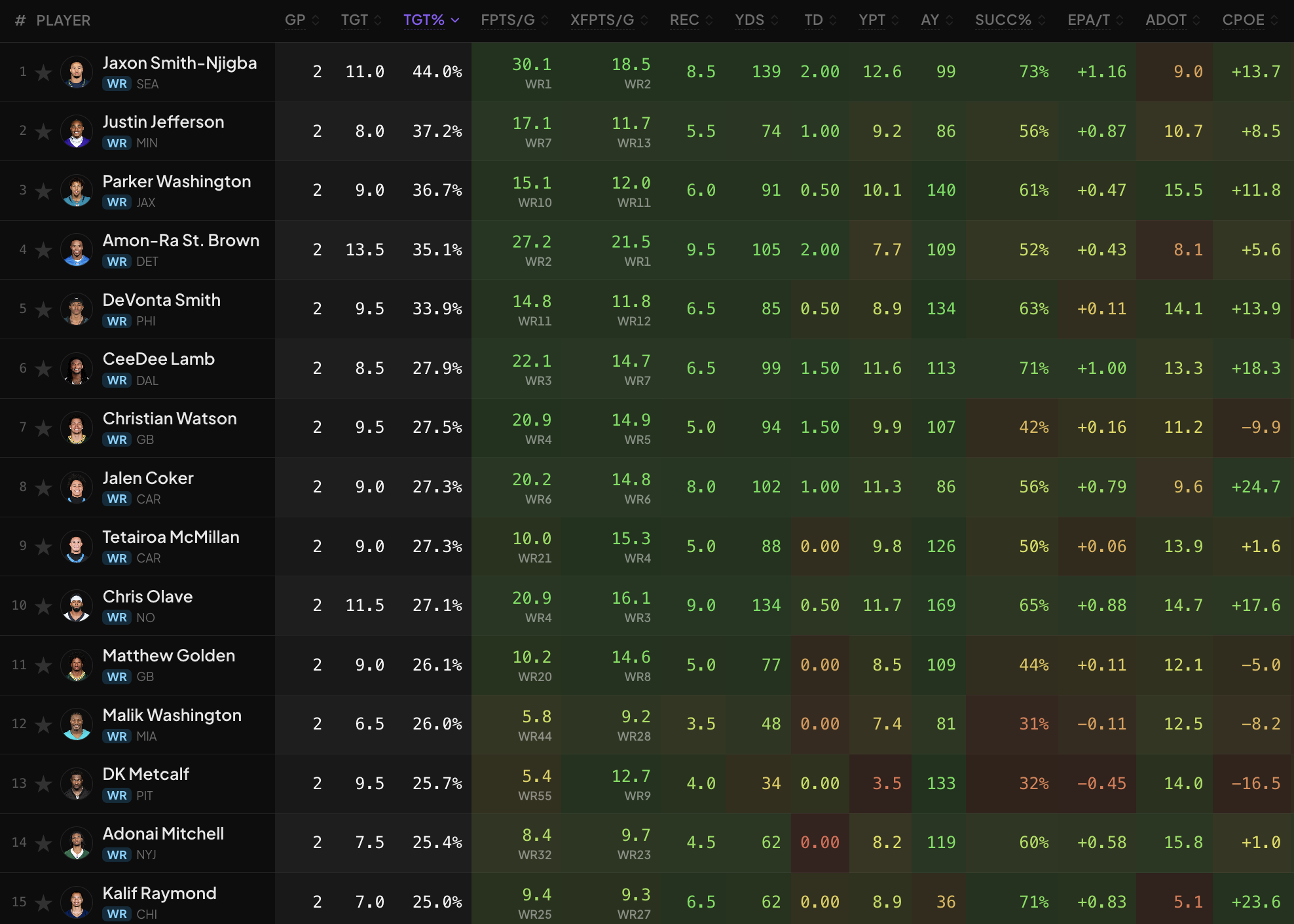Click the star icon for Kalif Raymond

43,902
